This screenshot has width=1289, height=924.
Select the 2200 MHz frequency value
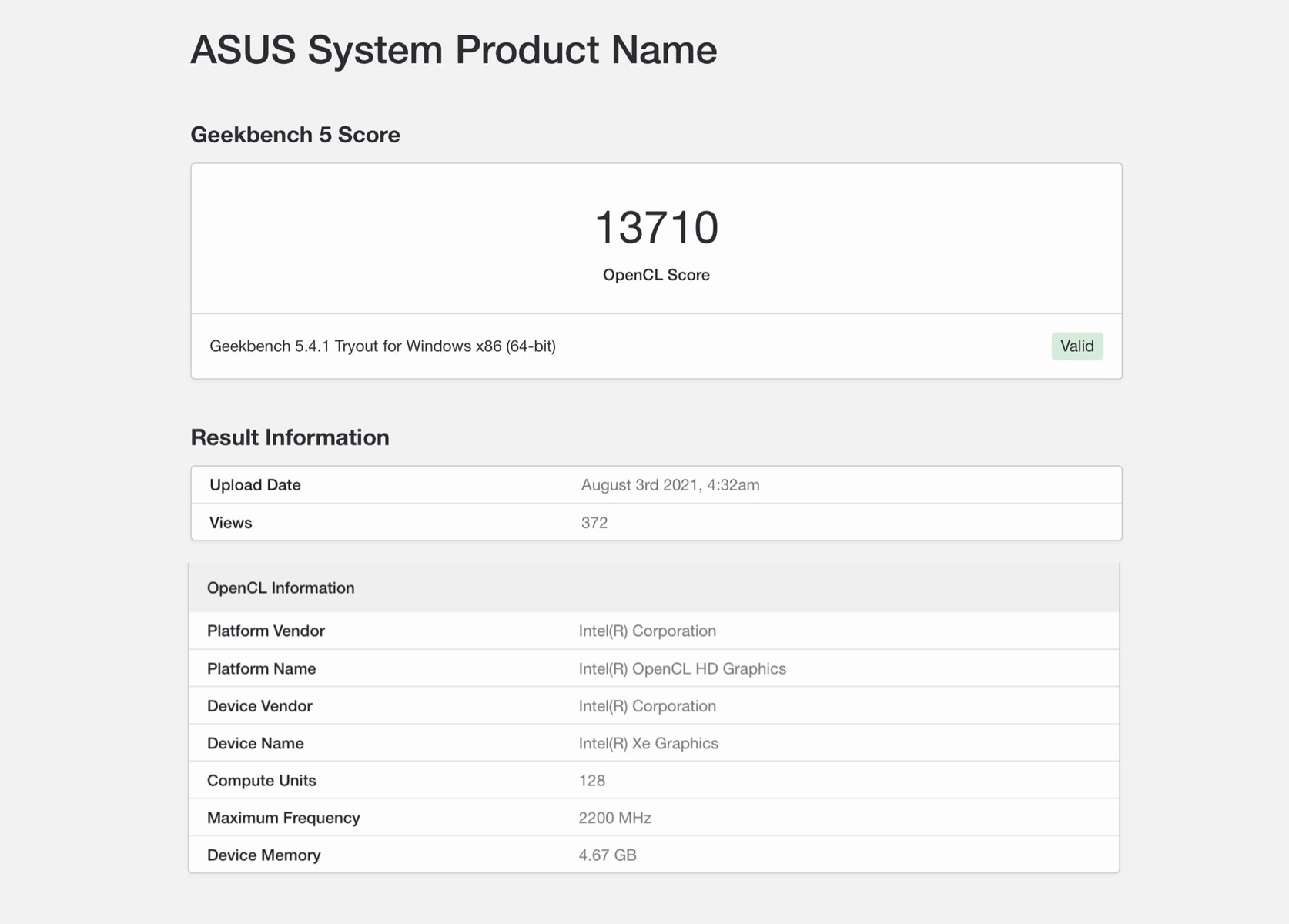coord(614,819)
